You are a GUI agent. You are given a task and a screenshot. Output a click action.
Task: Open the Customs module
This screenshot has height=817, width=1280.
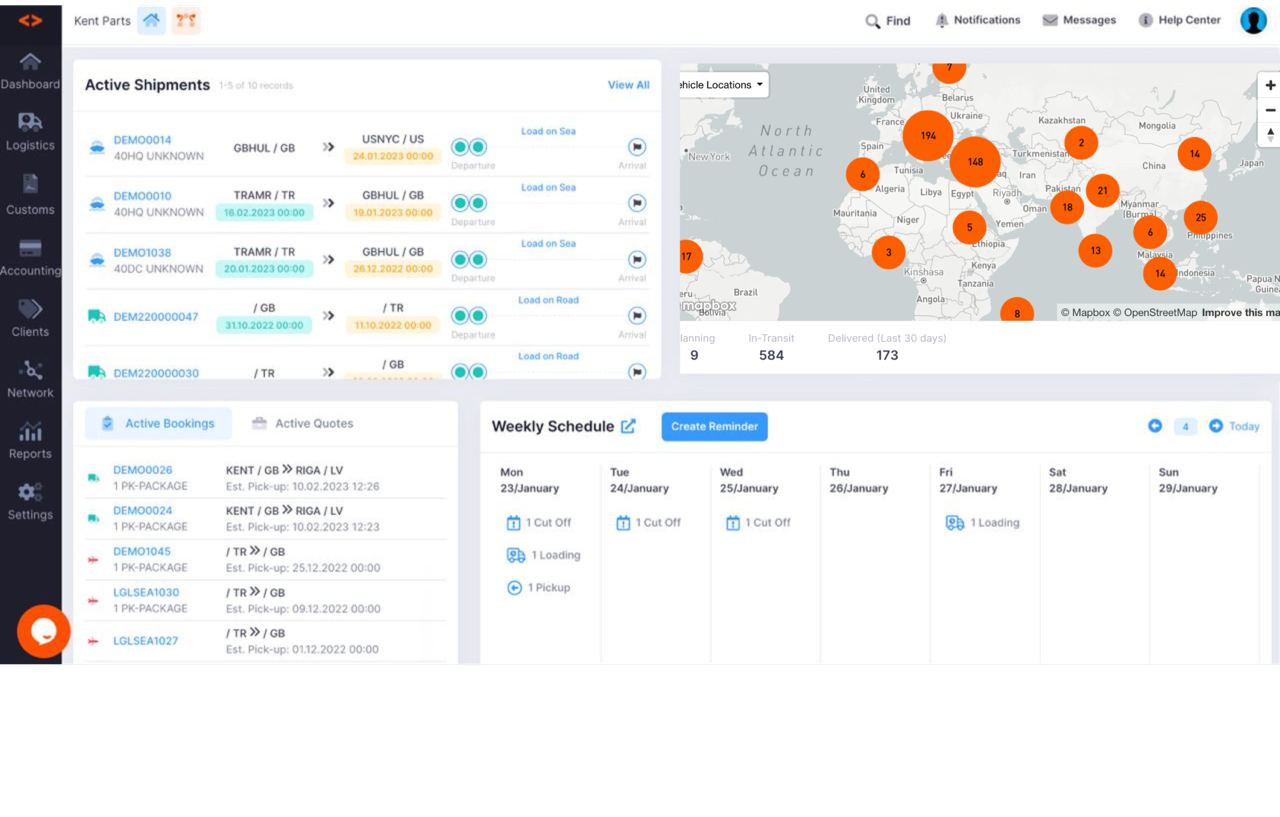[31, 197]
